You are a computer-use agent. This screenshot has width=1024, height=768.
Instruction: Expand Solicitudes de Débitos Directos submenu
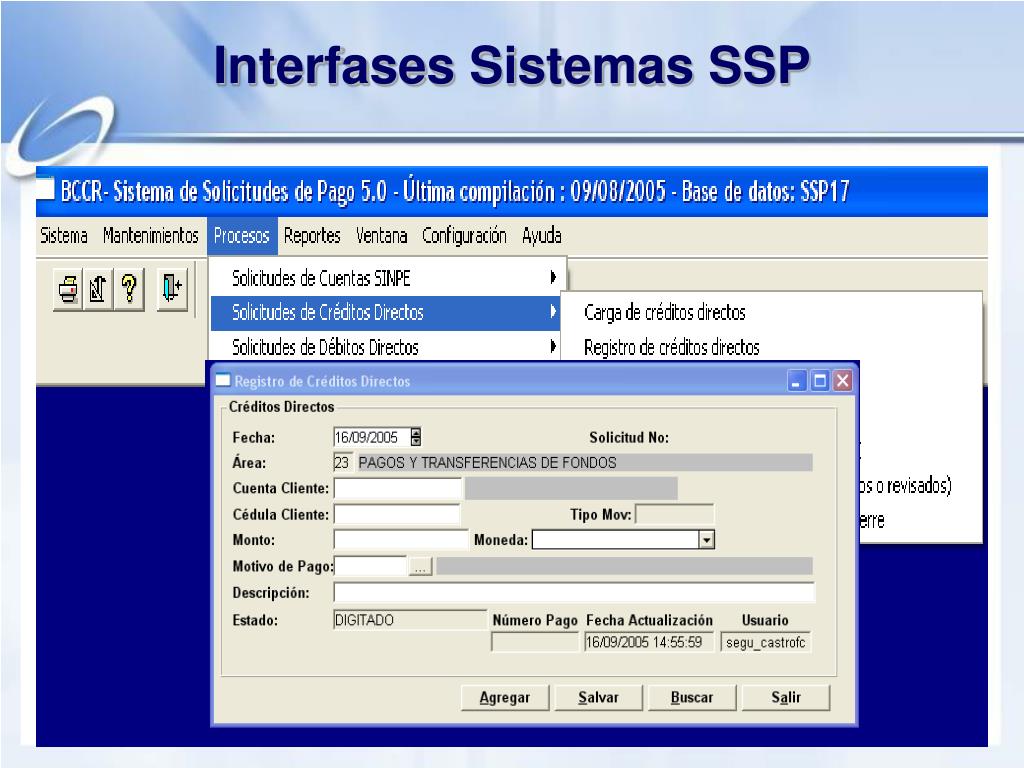point(385,347)
